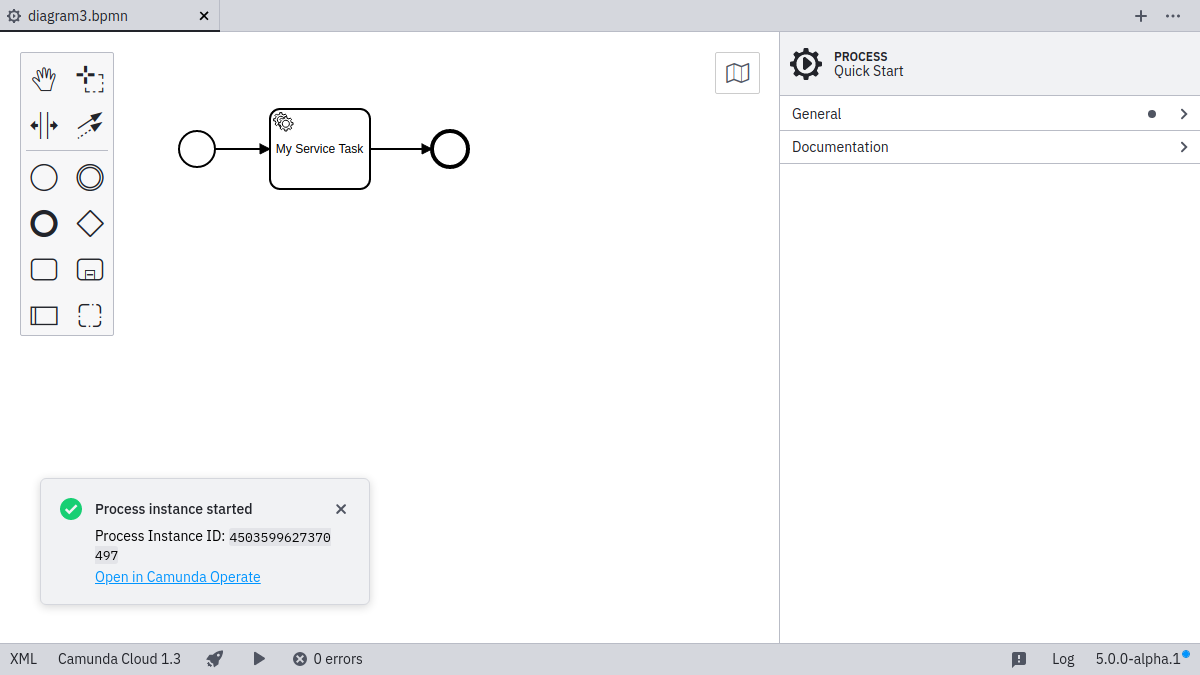Expand the General properties section
Image resolution: width=1200 pixels, height=675 pixels.
click(x=988, y=114)
